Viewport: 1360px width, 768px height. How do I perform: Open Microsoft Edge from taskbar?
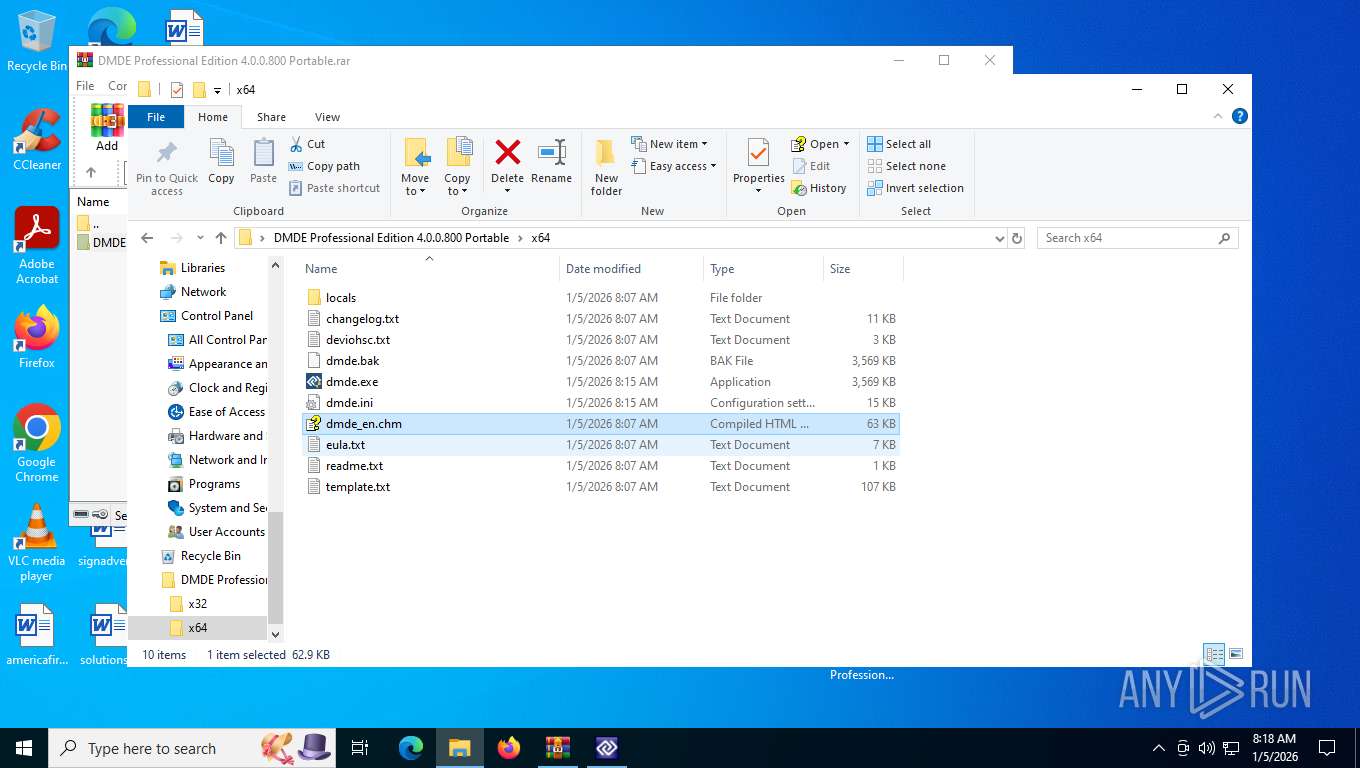411,748
